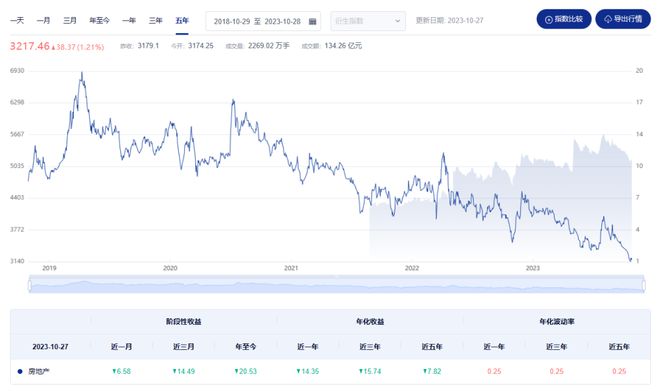The image size is (660, 391).
Task: Click the chart range navigator bar
Action: pyautogui.click(x=337, y=285)
